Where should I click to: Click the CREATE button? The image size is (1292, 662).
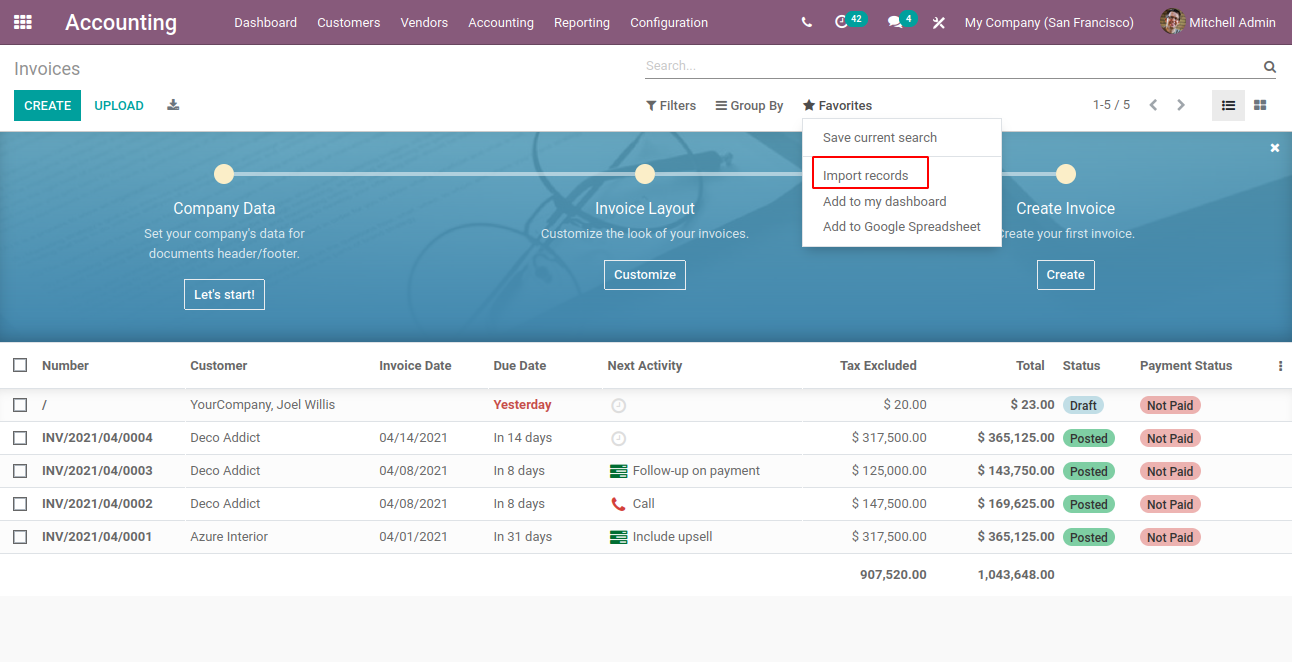[47, 105]
